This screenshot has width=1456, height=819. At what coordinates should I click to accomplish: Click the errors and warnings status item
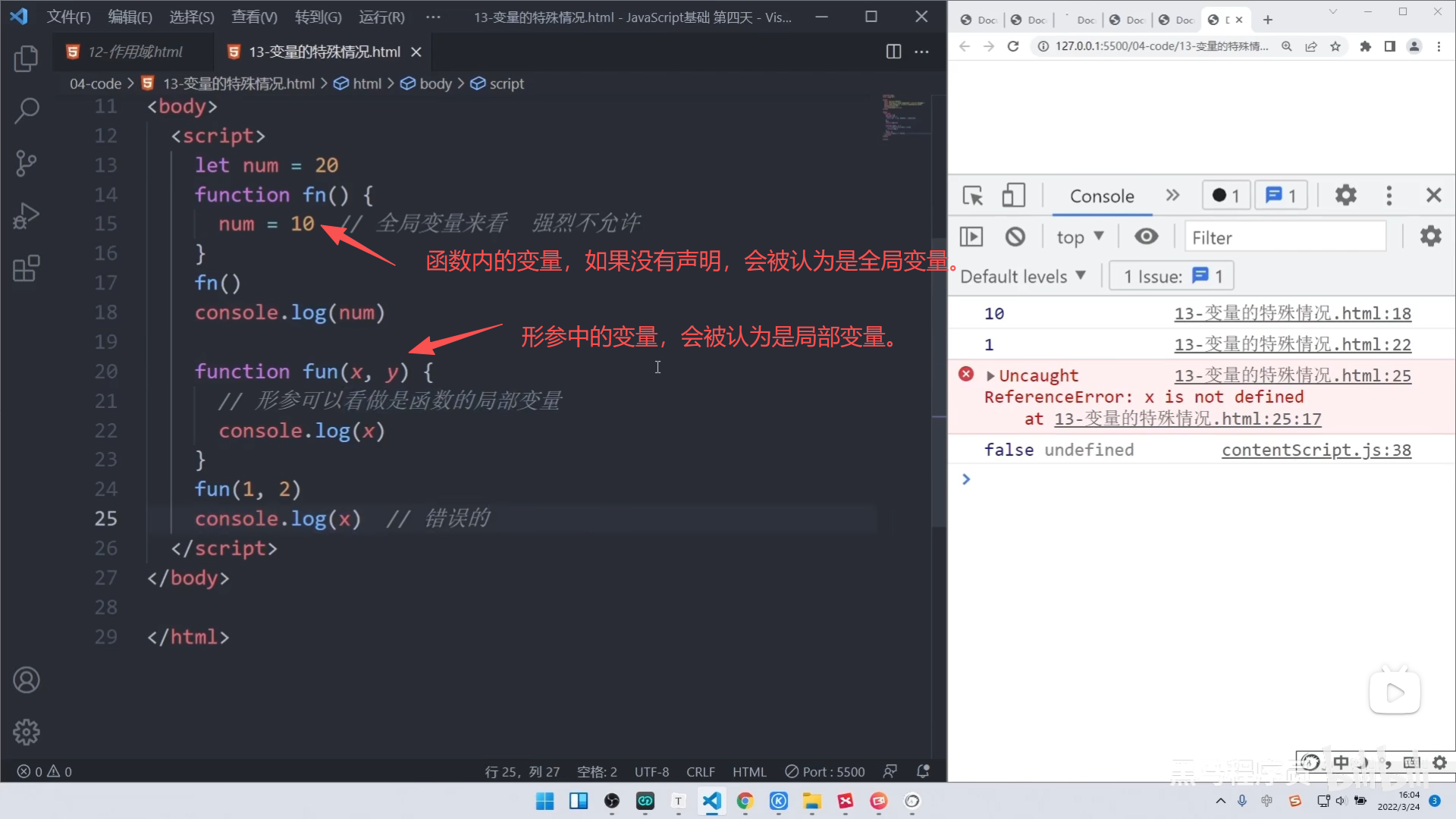coord(44,771)
